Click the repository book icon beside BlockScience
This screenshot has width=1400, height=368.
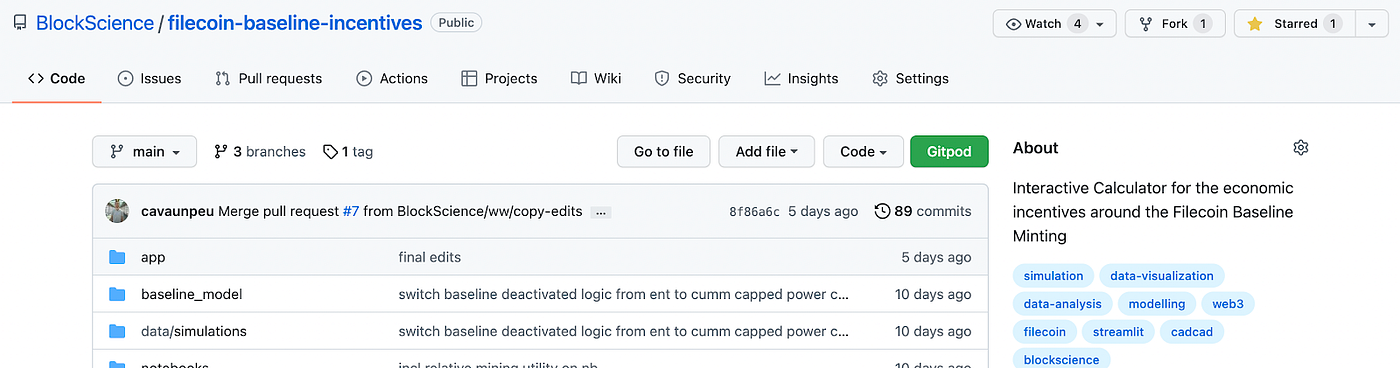(20, 23)
